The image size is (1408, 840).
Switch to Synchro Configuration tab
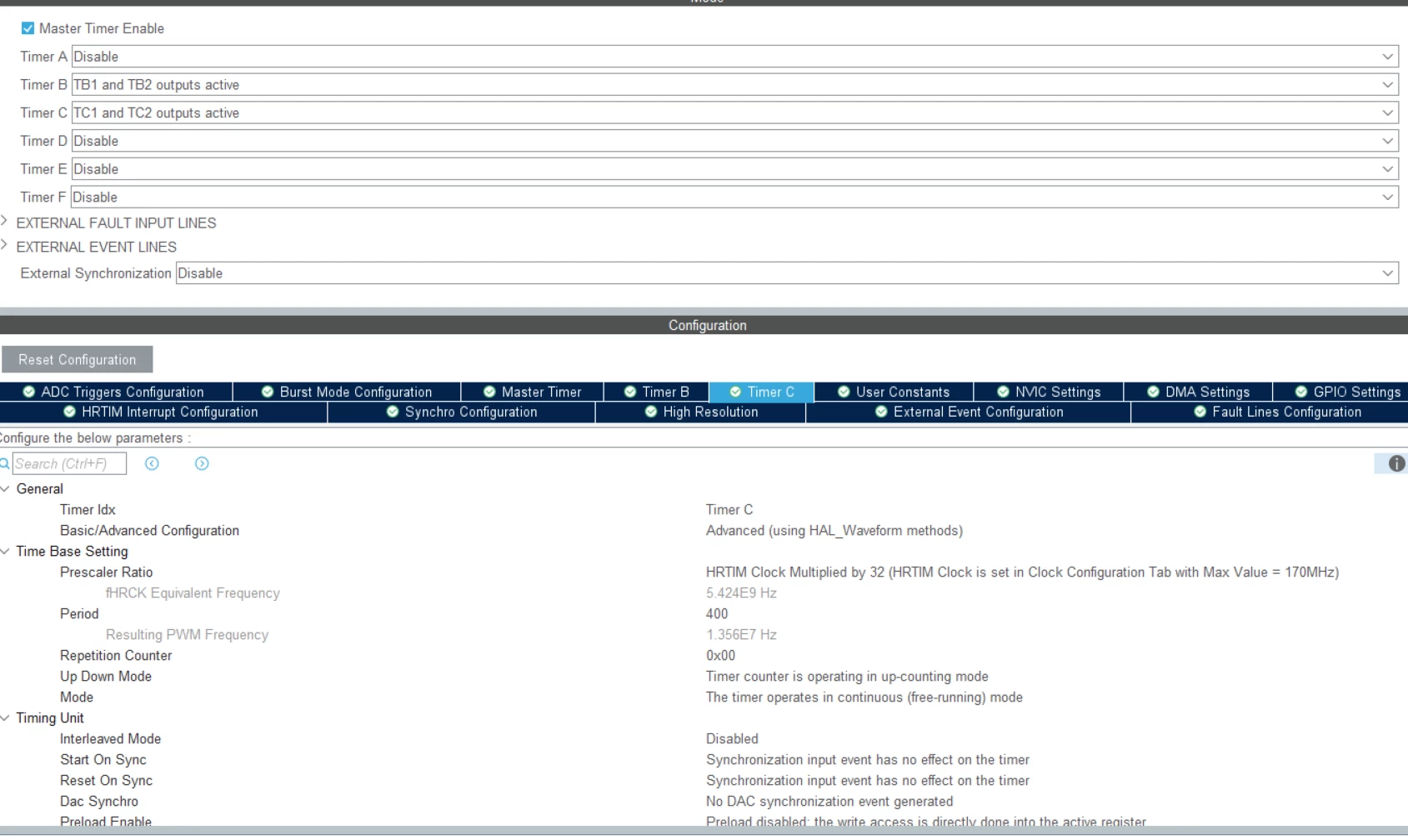click(462, 412)
